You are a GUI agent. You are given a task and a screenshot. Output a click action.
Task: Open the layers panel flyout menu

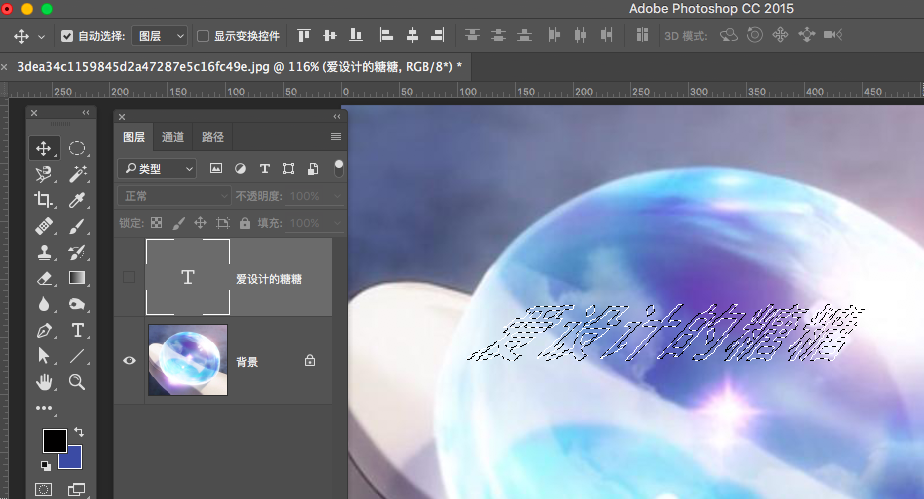pos(336,137)
